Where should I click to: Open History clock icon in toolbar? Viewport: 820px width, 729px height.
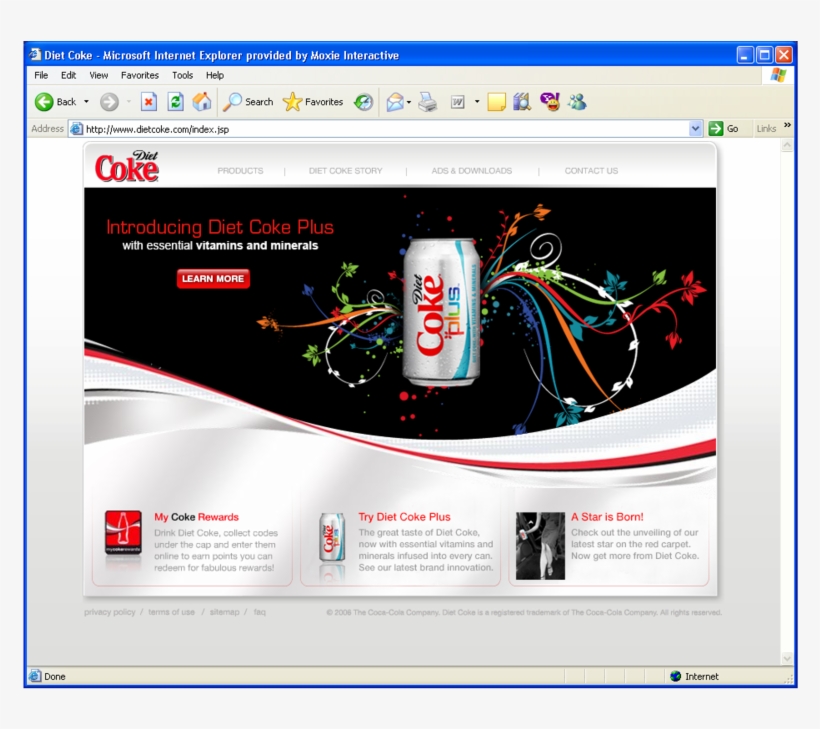(x=363, y=102)
